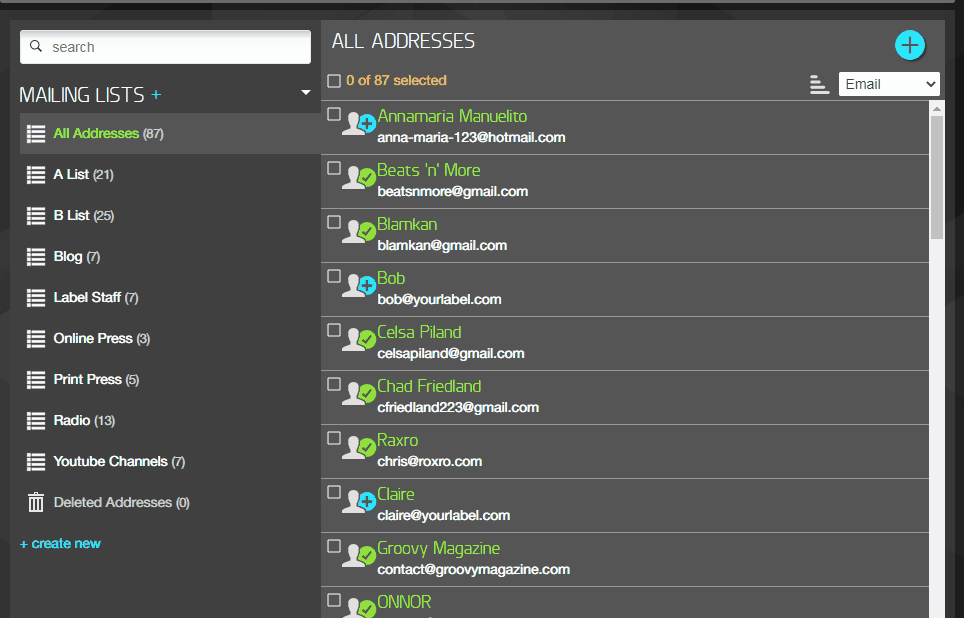
Task: Click the list icon beside A List
Action: (36, 175)
